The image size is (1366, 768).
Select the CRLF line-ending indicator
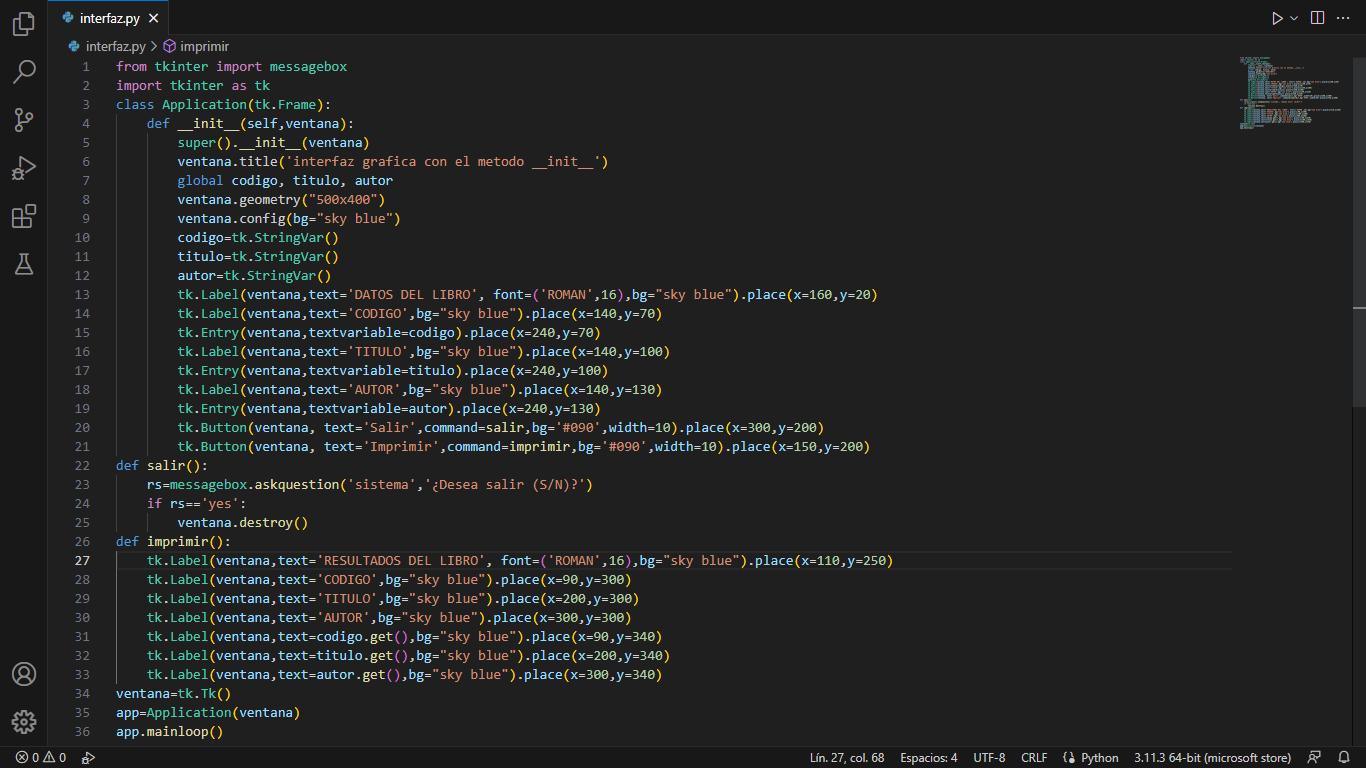click(x=1034, y=757)
